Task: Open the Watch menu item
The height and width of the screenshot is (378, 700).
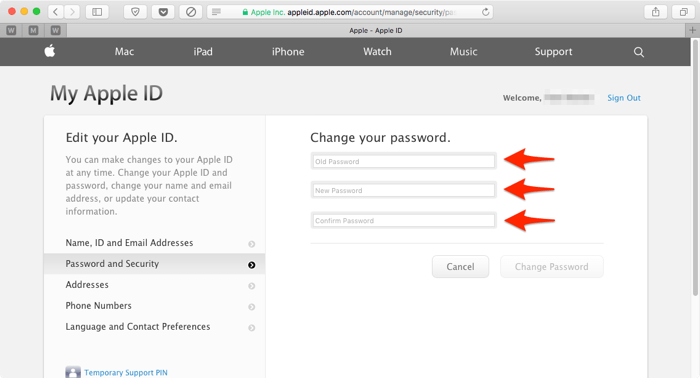Action: [x=377, y=52]
